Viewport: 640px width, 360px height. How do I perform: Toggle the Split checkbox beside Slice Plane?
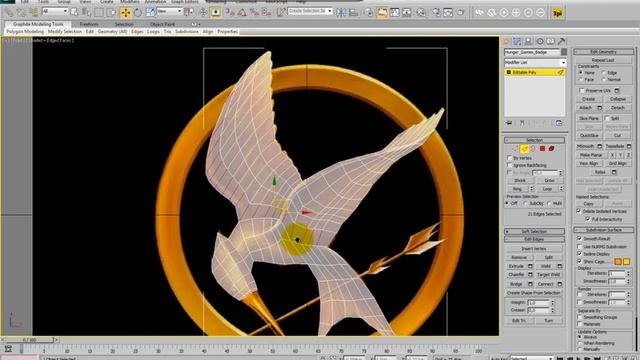point(607,118)
